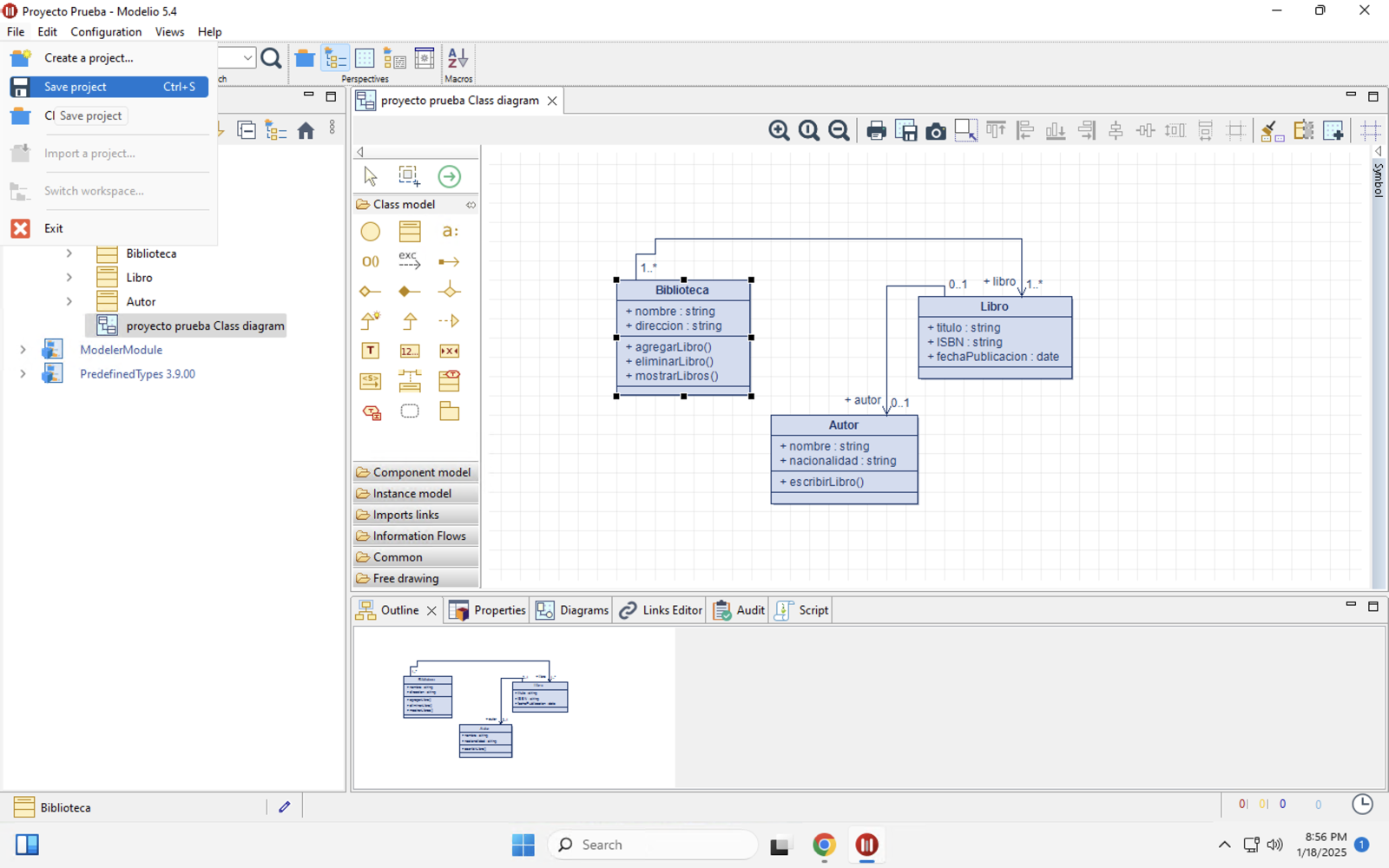
Task: Select the Class tool in palette
Action: click(410, 231)
